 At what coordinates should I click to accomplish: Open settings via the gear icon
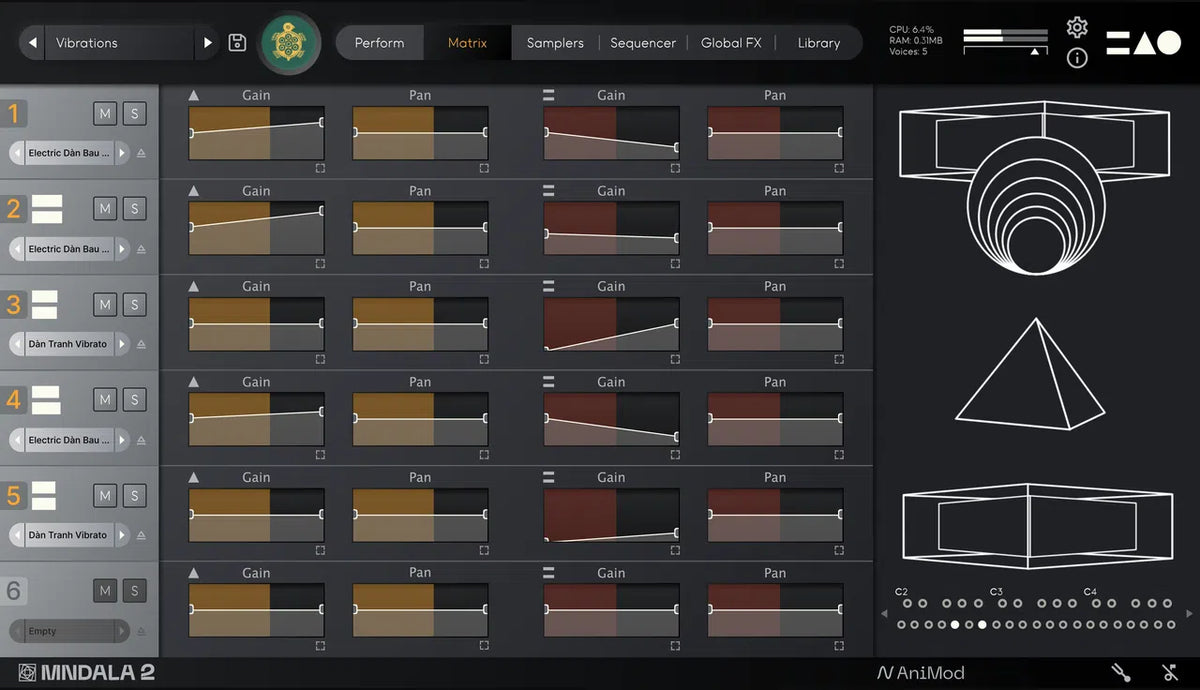(1077, 27)
